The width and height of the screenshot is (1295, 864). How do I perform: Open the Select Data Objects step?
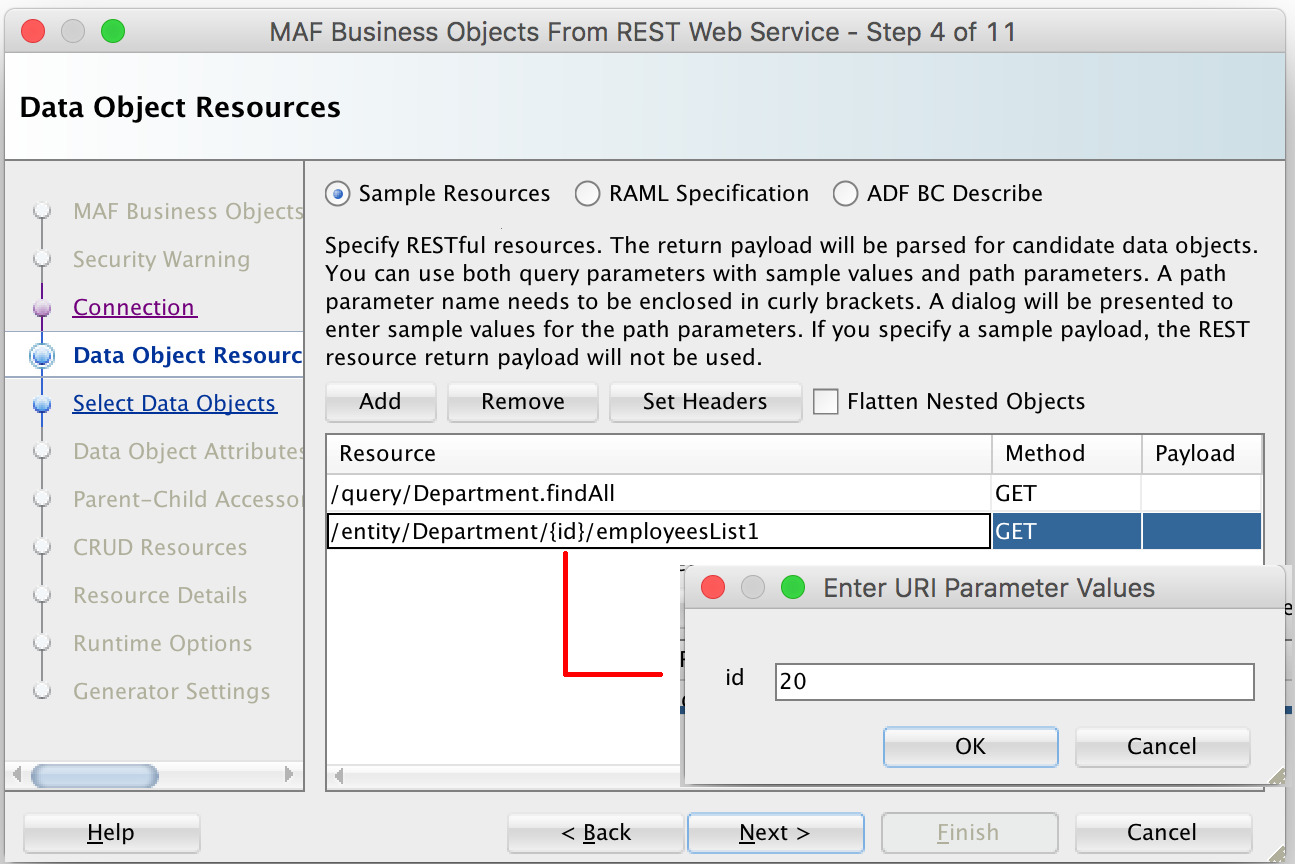[x=175, y=403]
